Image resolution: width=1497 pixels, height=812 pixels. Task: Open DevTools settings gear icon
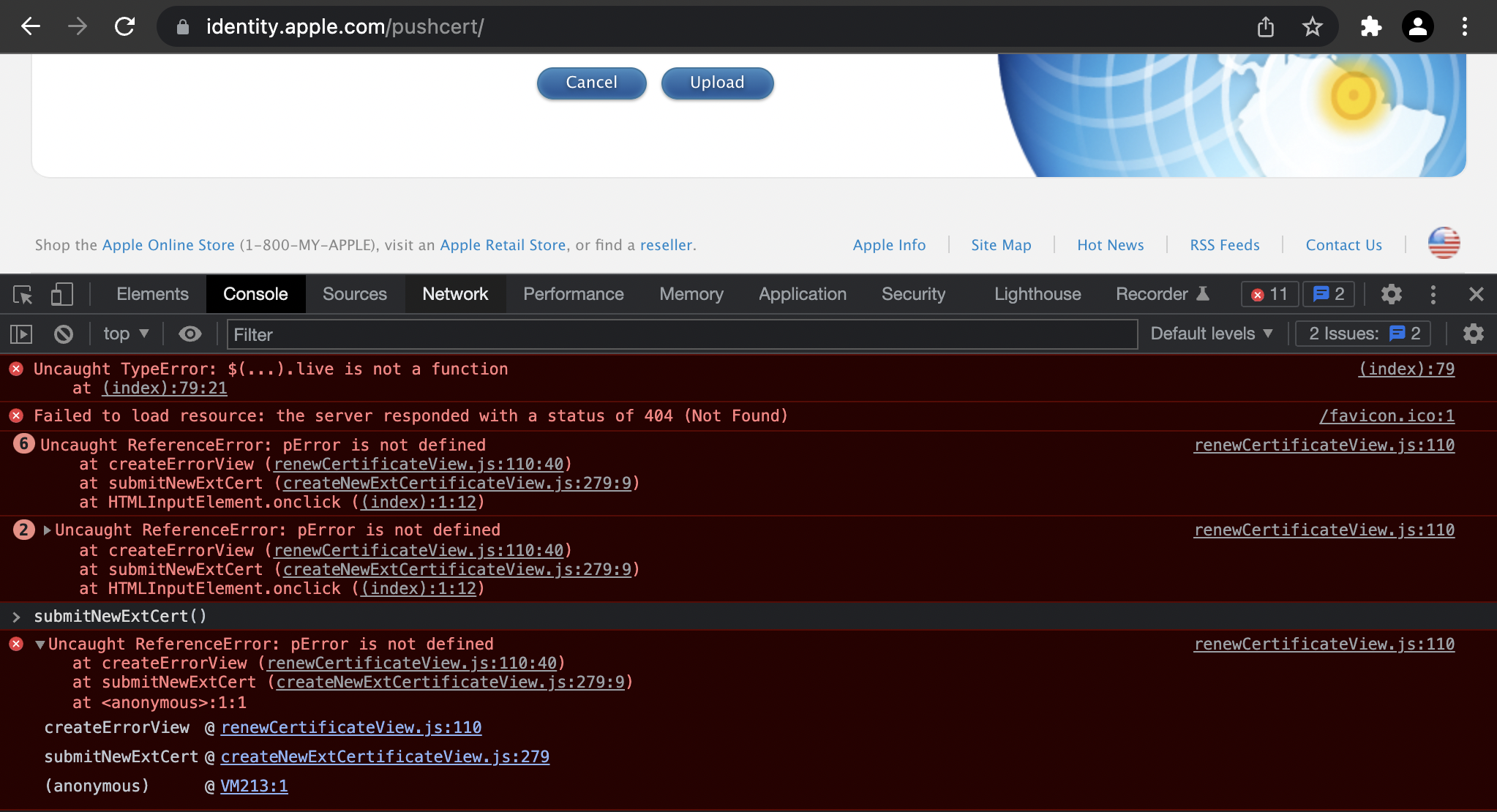1391,294
